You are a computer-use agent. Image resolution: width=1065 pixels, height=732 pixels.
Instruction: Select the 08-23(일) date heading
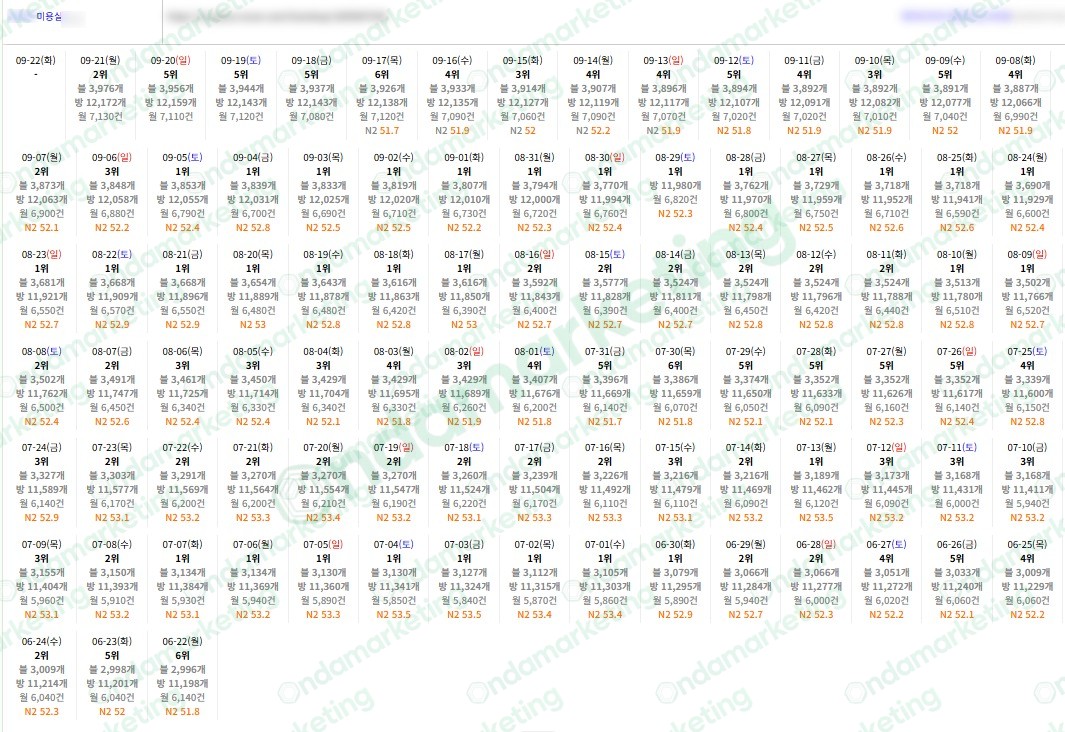(x=41, y=255)
